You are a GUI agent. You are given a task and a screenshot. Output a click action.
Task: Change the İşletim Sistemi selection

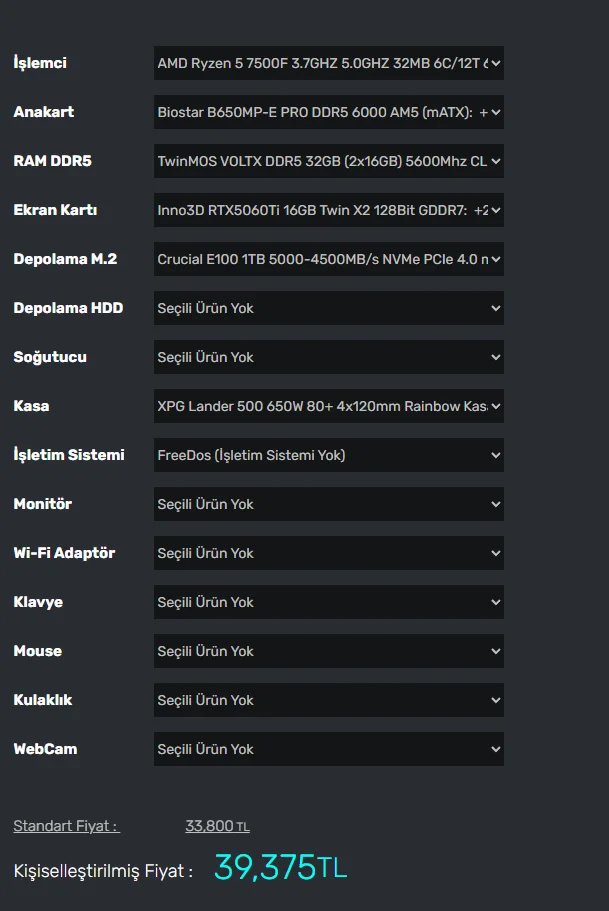(x=328, y=455)
